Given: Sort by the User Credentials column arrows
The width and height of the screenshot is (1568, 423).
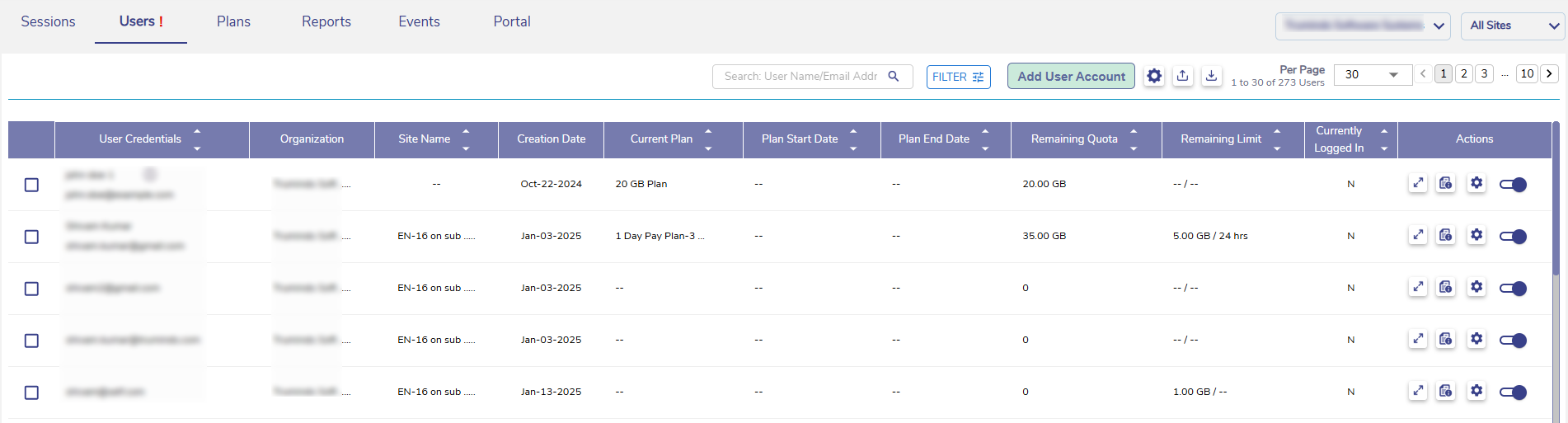Looking at the screenshot, I should coord(197,139).
